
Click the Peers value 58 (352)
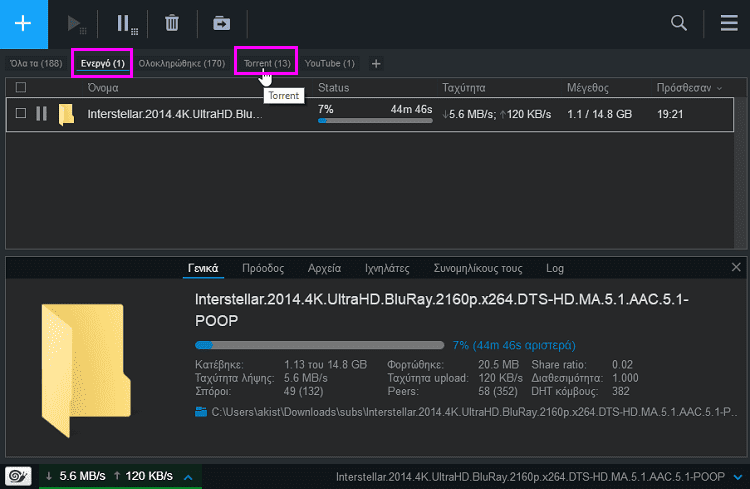(x=498, y=391)
